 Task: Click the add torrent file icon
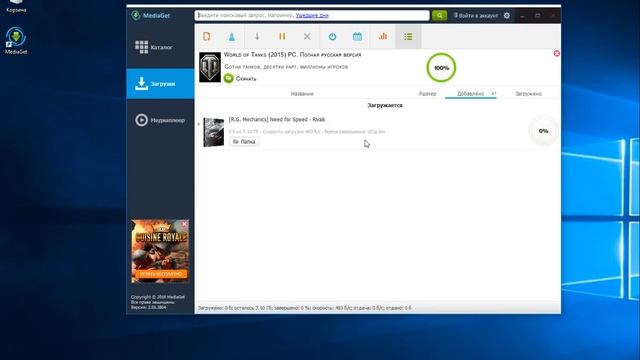[207, 36]
